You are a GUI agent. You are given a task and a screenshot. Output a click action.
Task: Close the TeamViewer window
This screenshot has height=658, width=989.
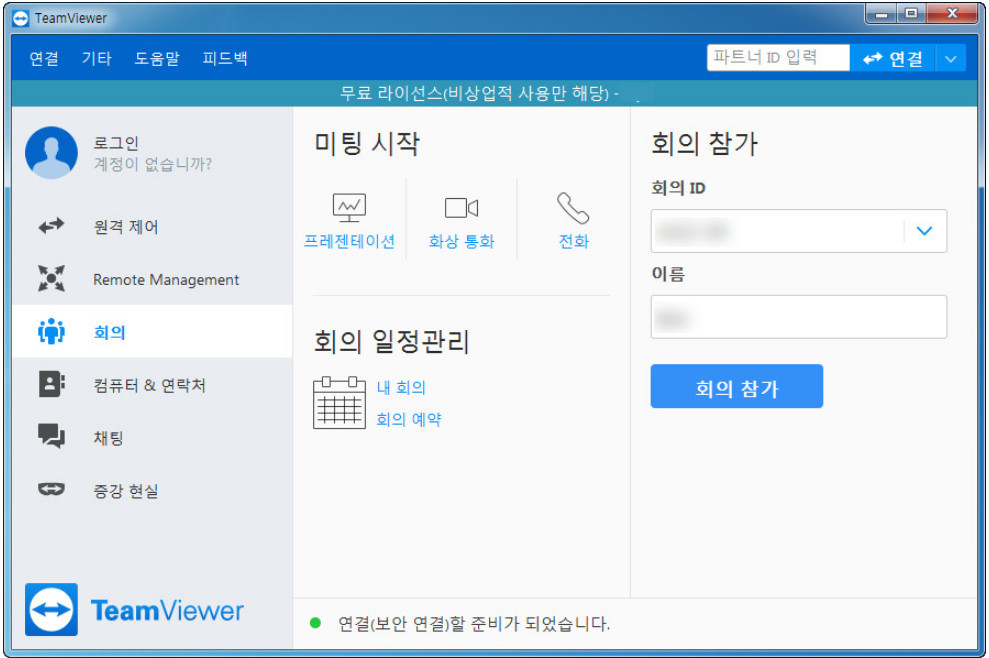[x=952, y=14]
